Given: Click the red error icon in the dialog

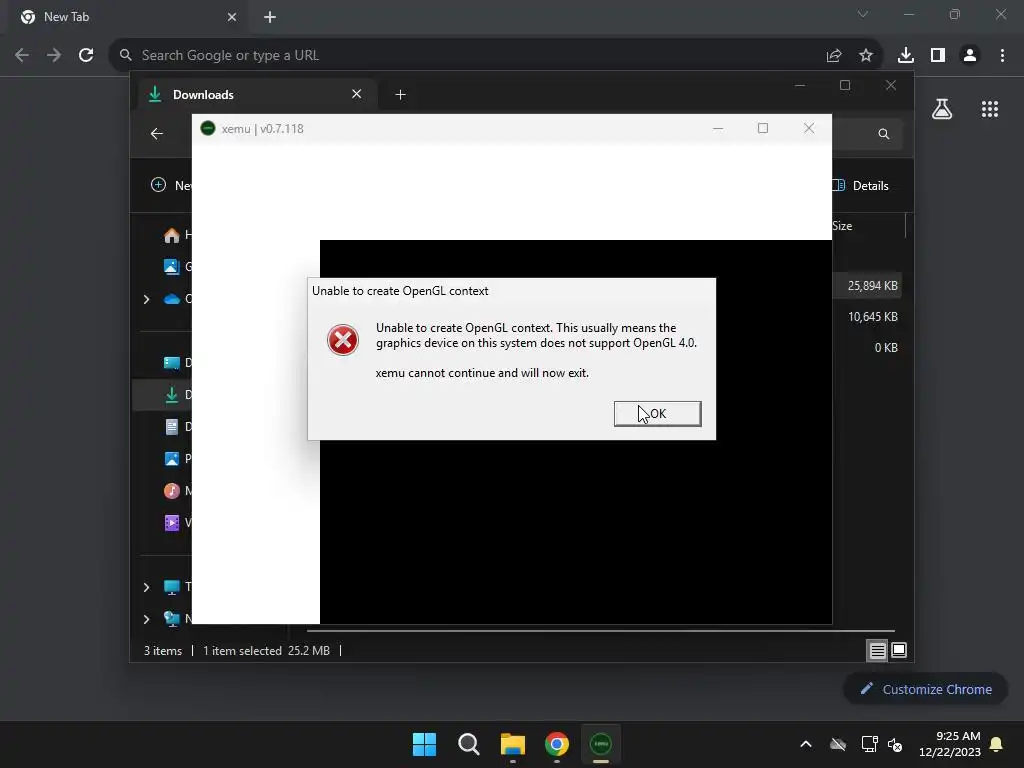Looking at the screenshot, I should tap(343, 340).
